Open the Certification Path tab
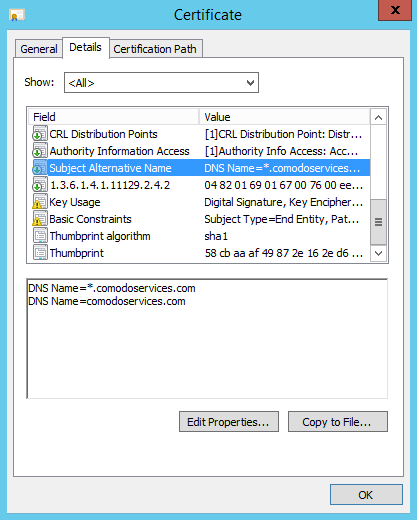The image size is (417, 520). [155, 49]
